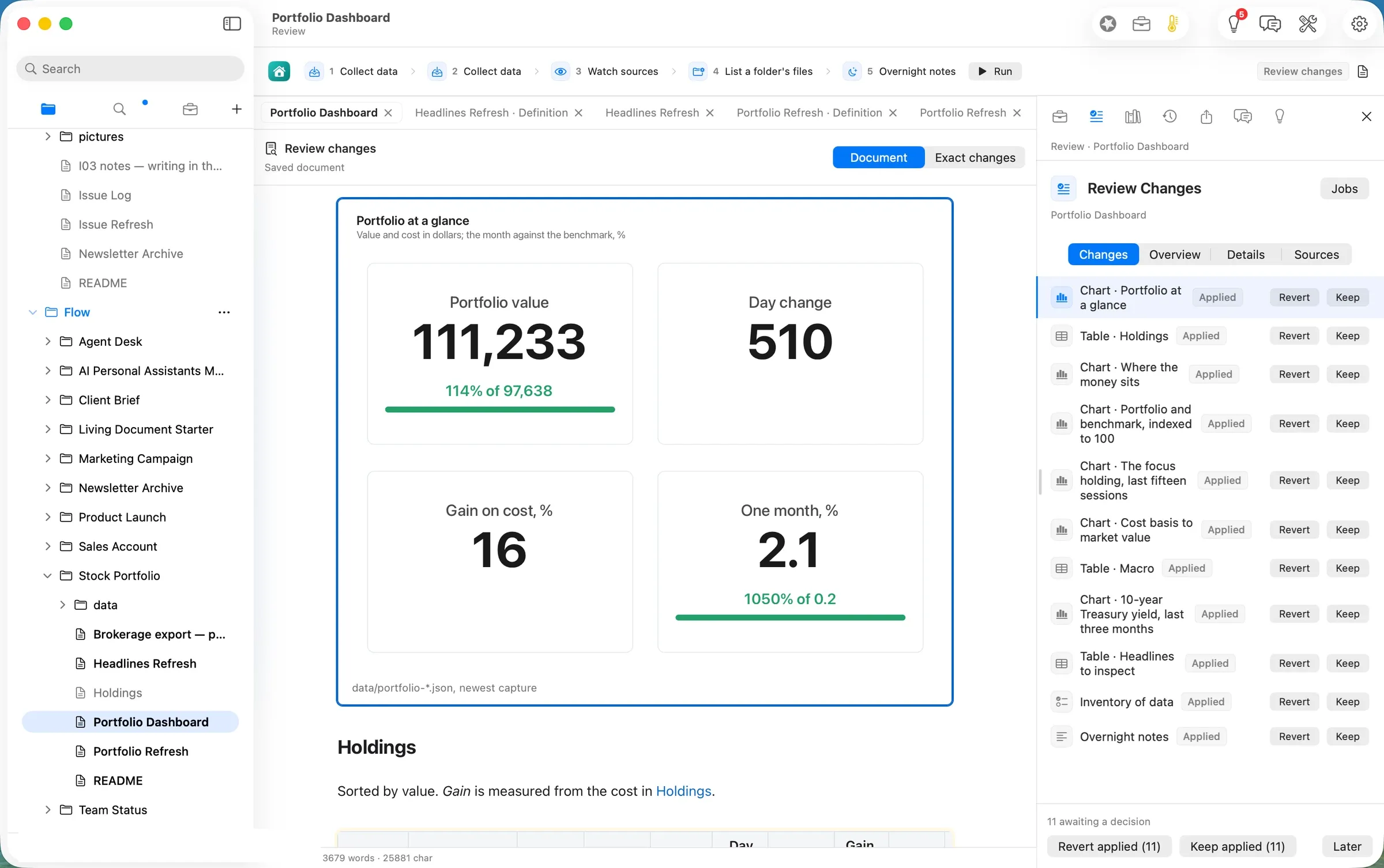Open the tools wrench icon in top toolbar
This screenshot has width=1384, height=868.
click(1307, 24)
